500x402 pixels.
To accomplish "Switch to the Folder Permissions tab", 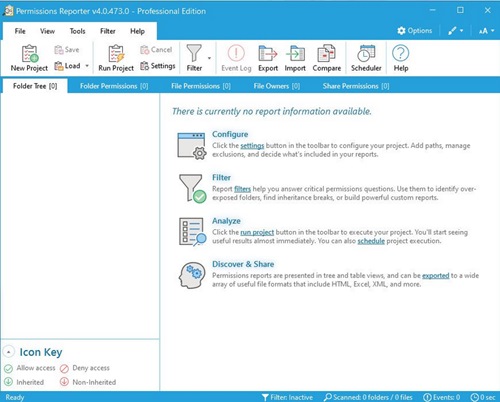I will click(114, 86).
